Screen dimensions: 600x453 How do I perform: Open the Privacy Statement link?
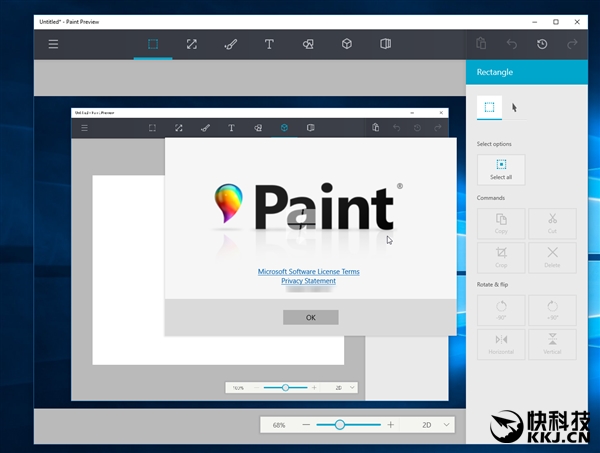308,281
